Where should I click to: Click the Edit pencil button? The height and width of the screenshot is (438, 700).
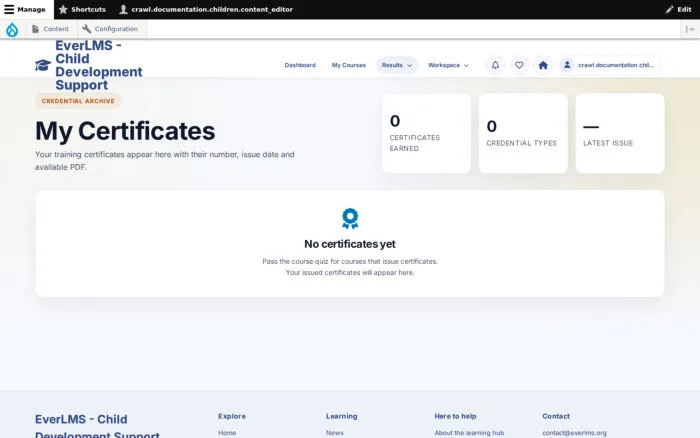678,9
